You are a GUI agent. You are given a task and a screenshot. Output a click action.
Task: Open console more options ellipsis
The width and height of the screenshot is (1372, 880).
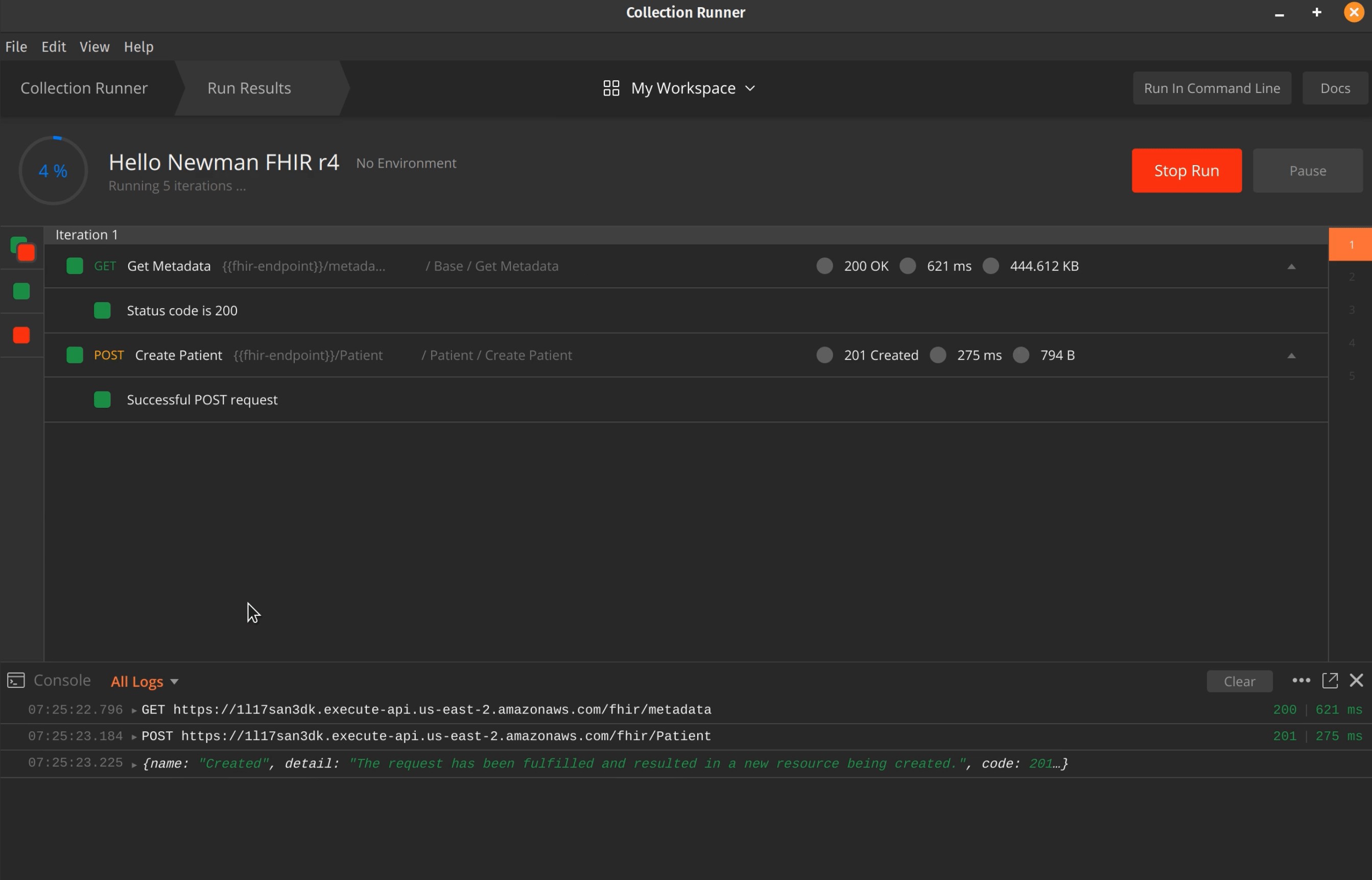click(x=1300, y=680)
